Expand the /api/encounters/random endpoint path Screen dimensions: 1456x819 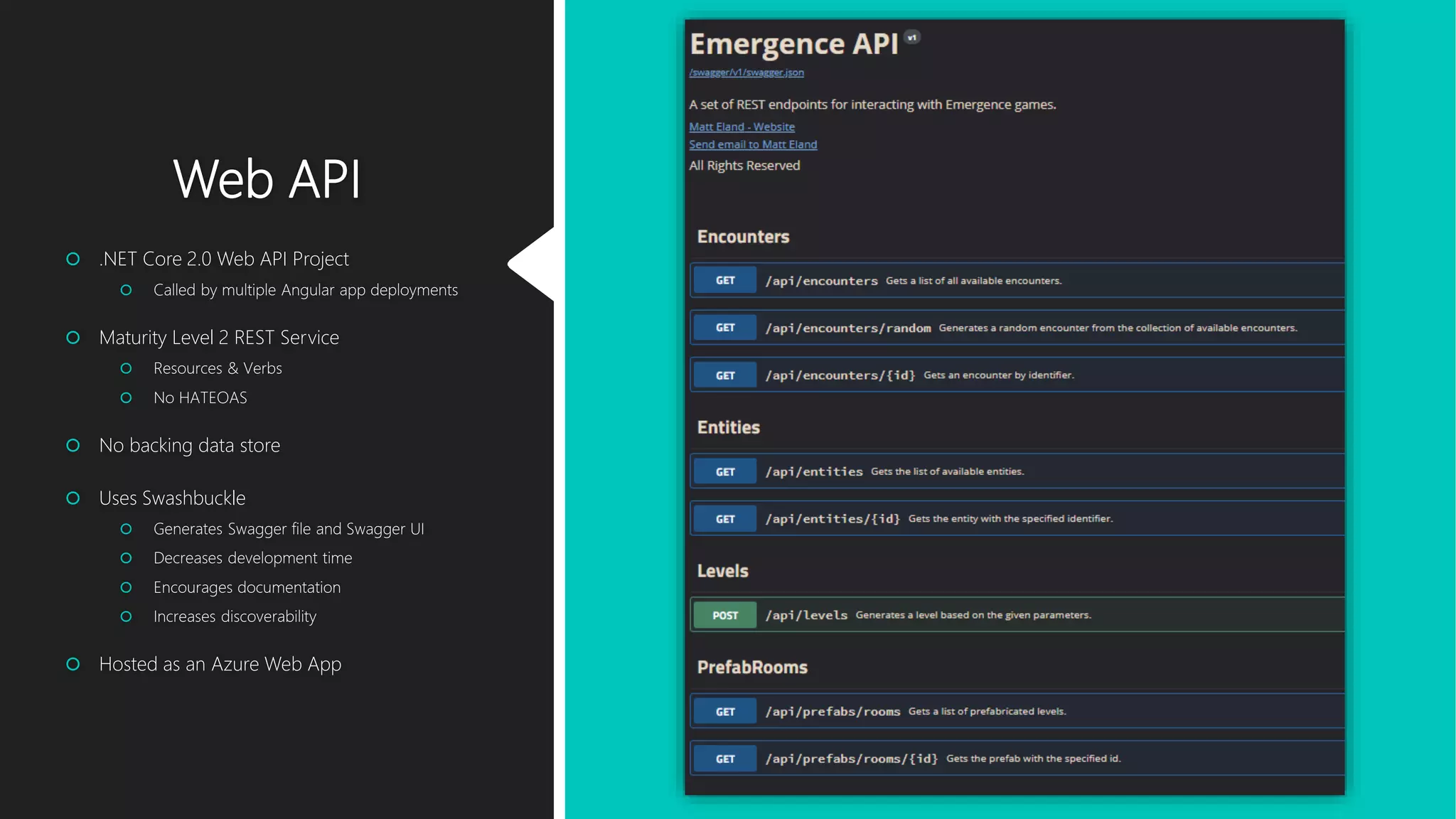pyautogui.click(x=848, y=328)
